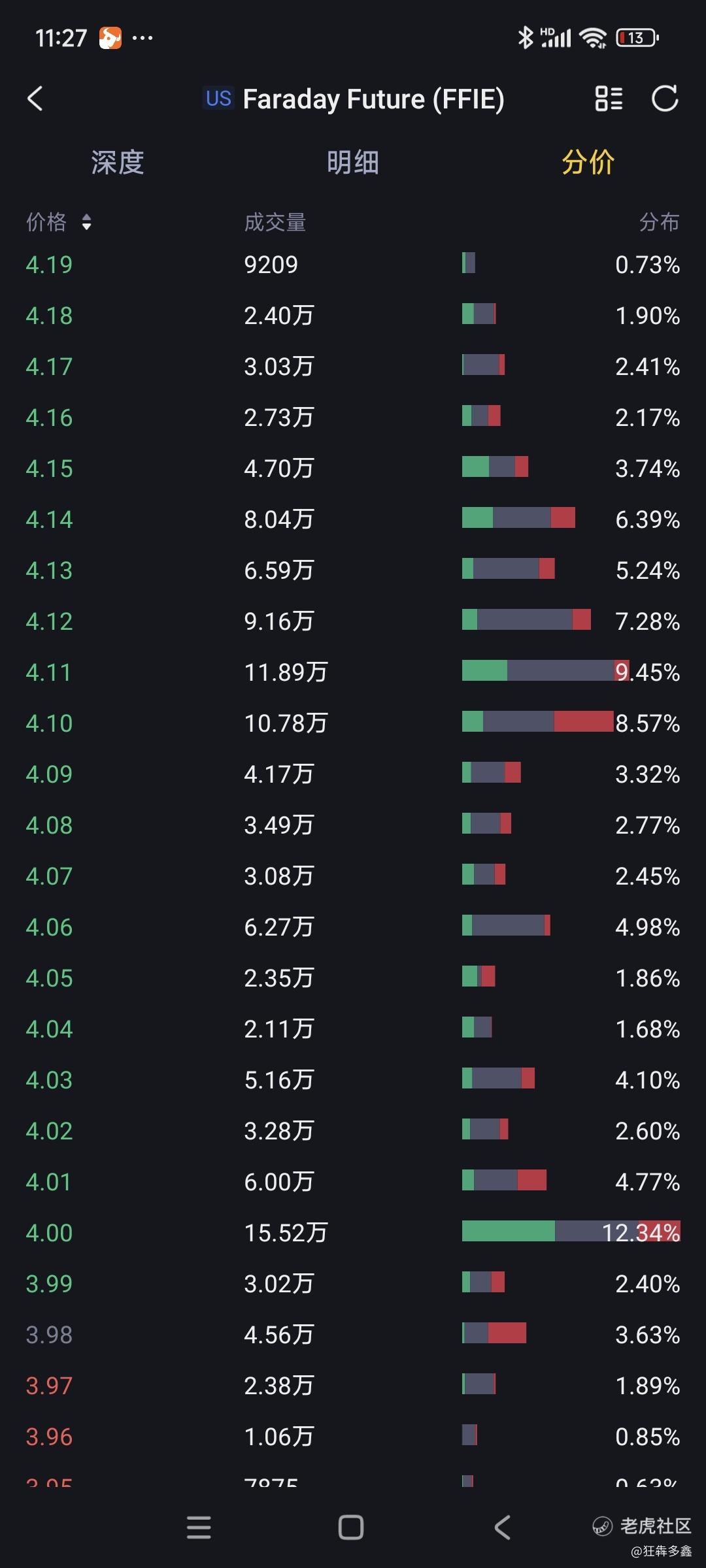Tap the 分布 column header
The height and width of the screenshot is (1568, 706).
(659, 223)
